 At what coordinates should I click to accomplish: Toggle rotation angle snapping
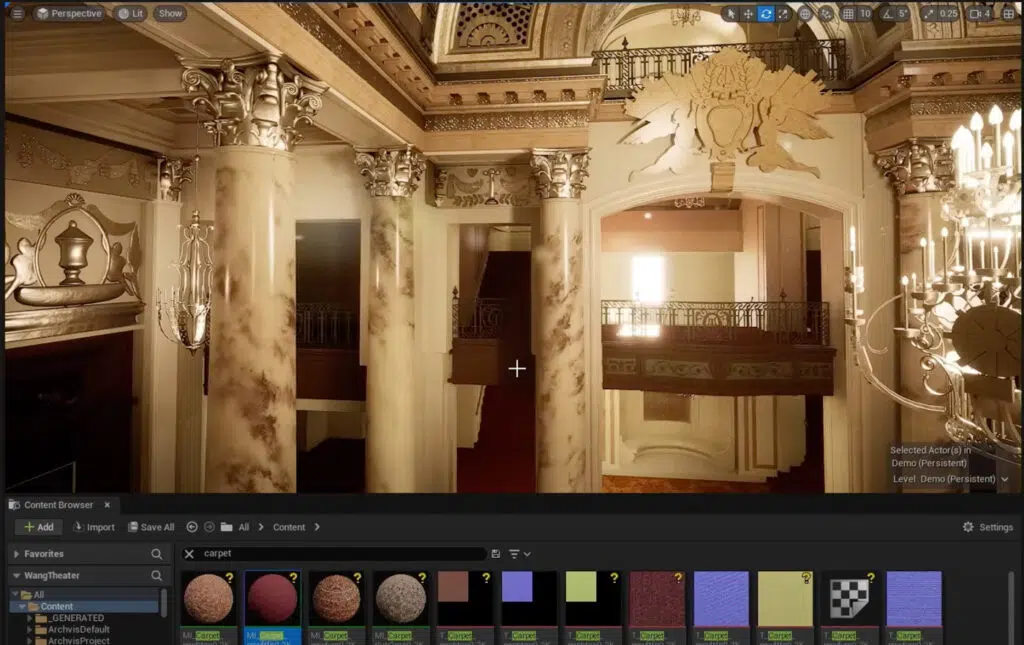click(886, 14)
